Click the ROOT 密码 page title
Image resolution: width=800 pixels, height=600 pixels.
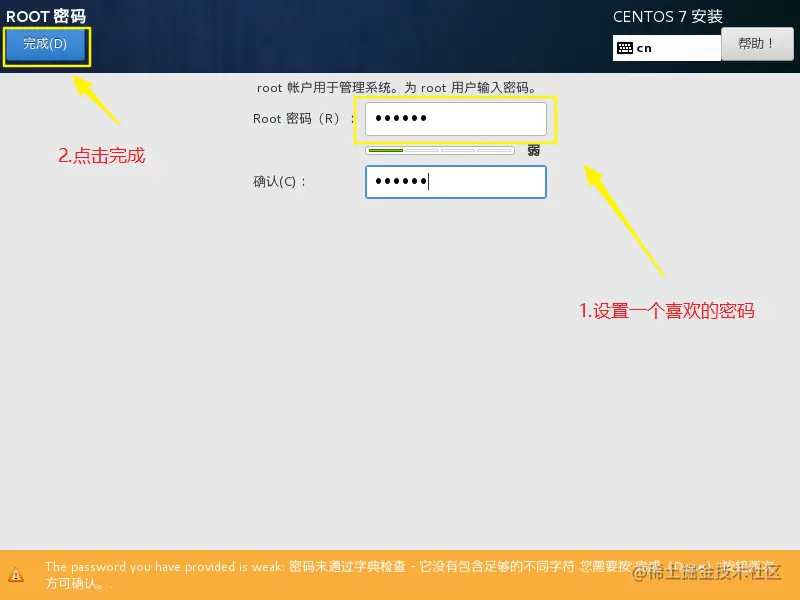pyautogui.click(x=46, y=16)
